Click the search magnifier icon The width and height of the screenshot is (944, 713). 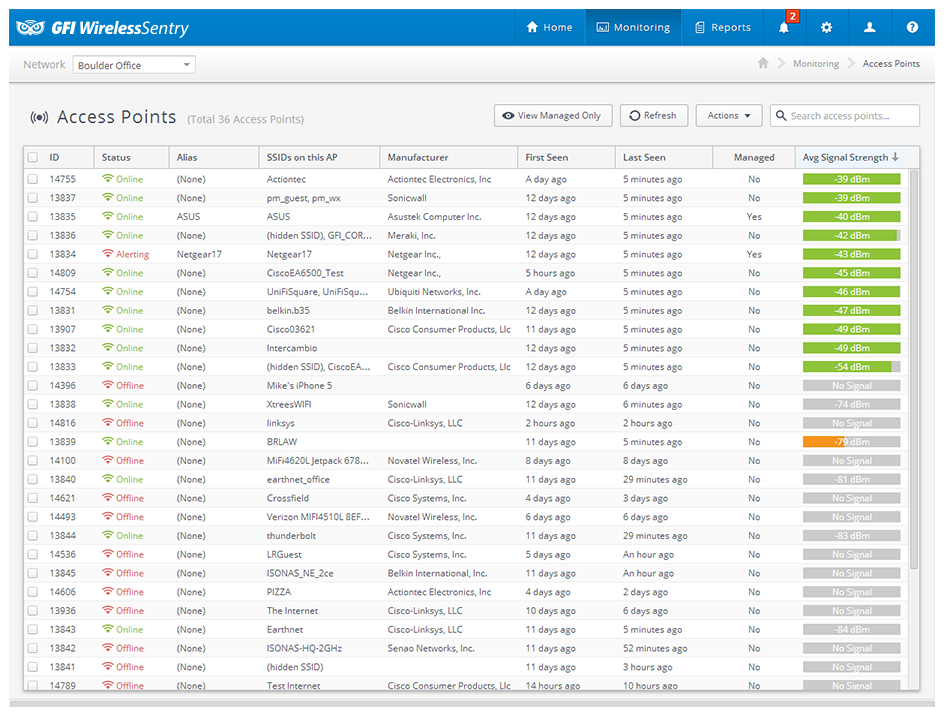[x=781, y=116]
